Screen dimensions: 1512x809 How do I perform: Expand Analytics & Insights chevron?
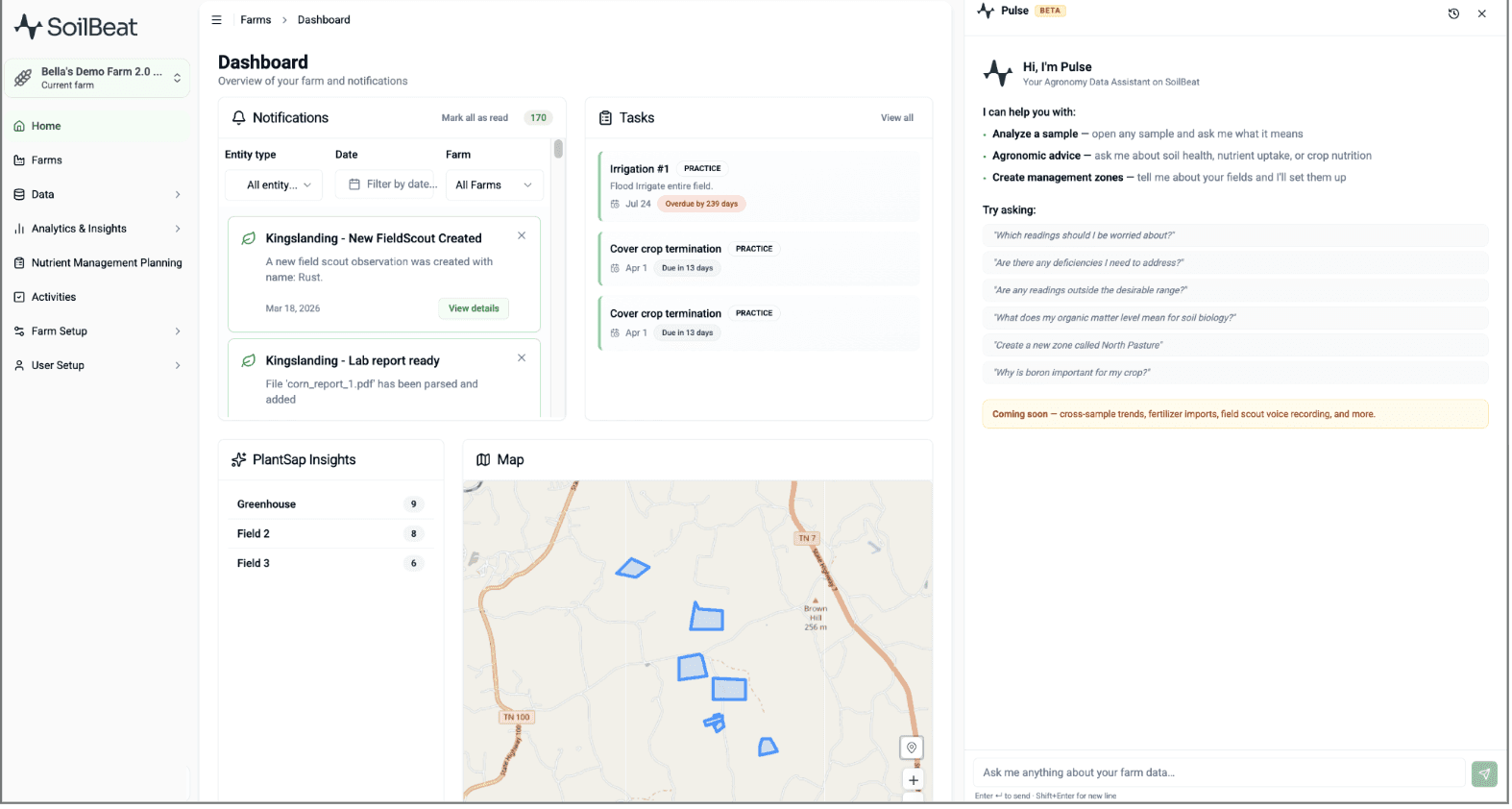click(178, 229)
